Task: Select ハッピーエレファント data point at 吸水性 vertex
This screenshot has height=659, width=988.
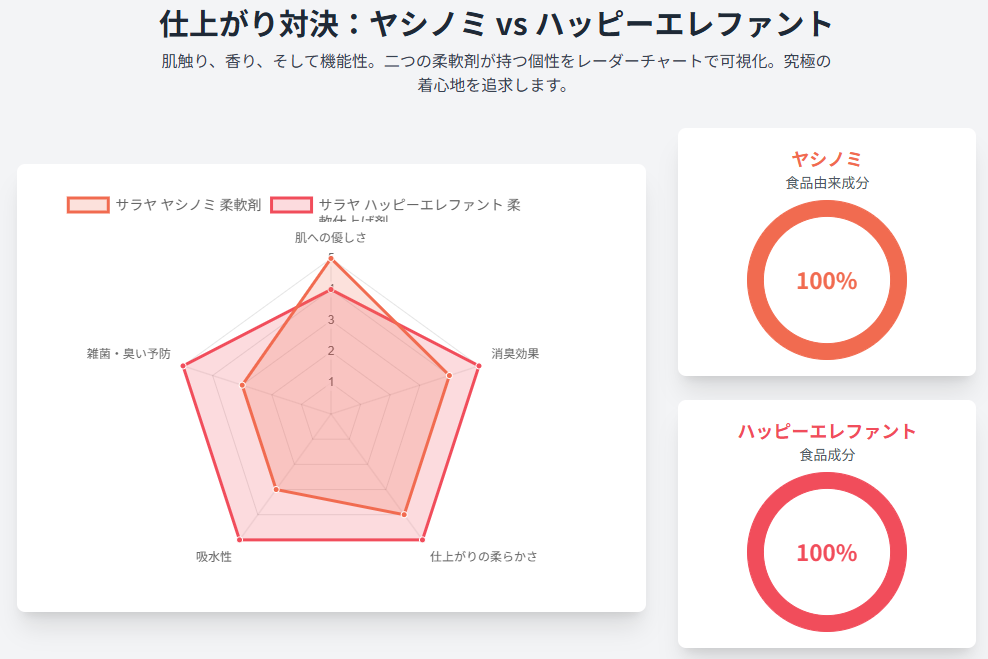Action: point(239,539)
